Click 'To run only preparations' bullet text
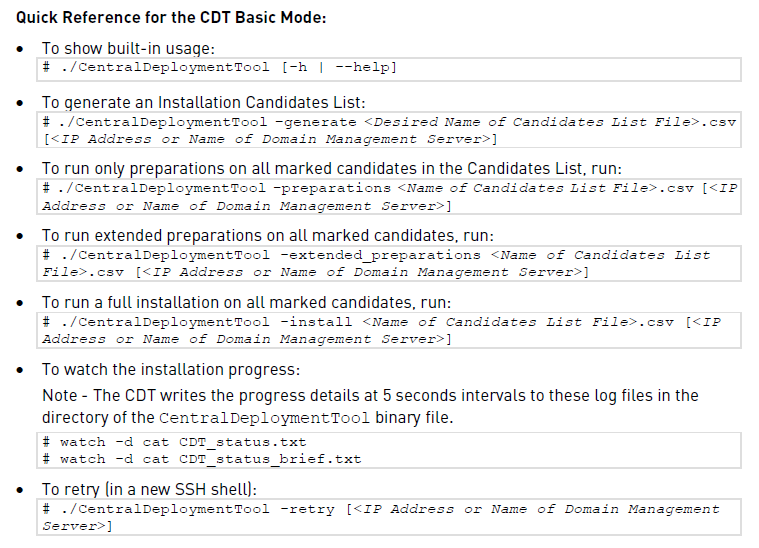Image resolution: width=759 pixels, height=548 pixels. pos(332,168)
